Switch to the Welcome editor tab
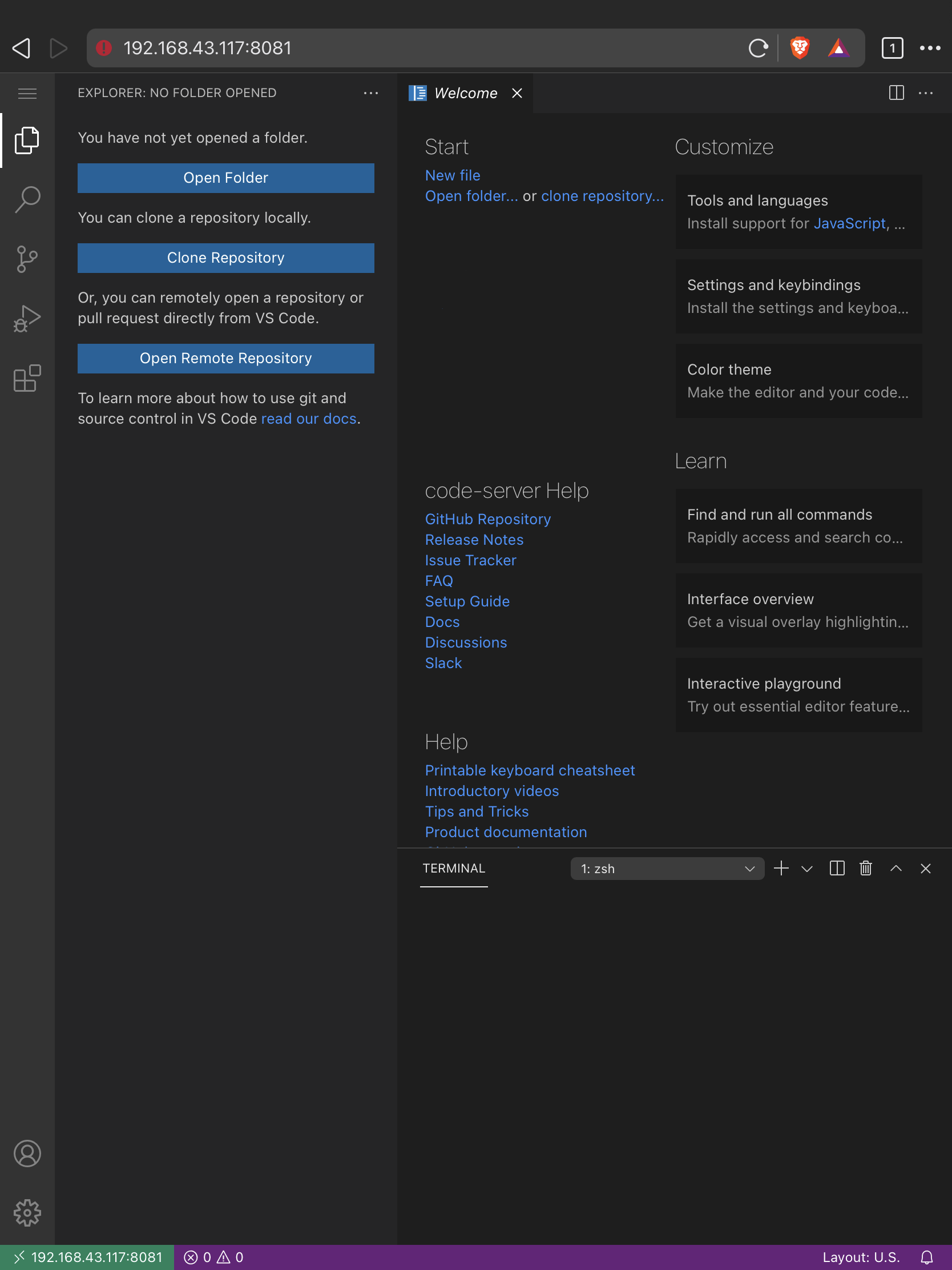952x1270 pixels. click(x=465, y=93)
